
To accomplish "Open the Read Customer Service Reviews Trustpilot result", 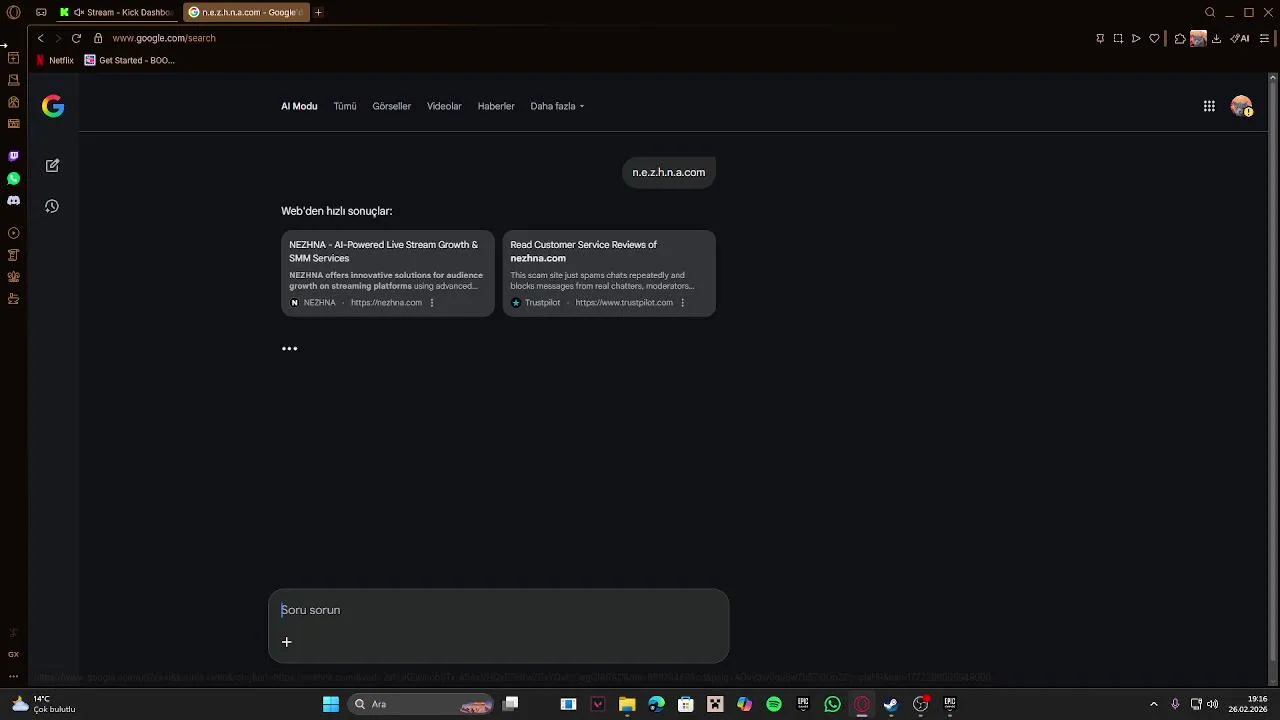I will pos(609,273).
